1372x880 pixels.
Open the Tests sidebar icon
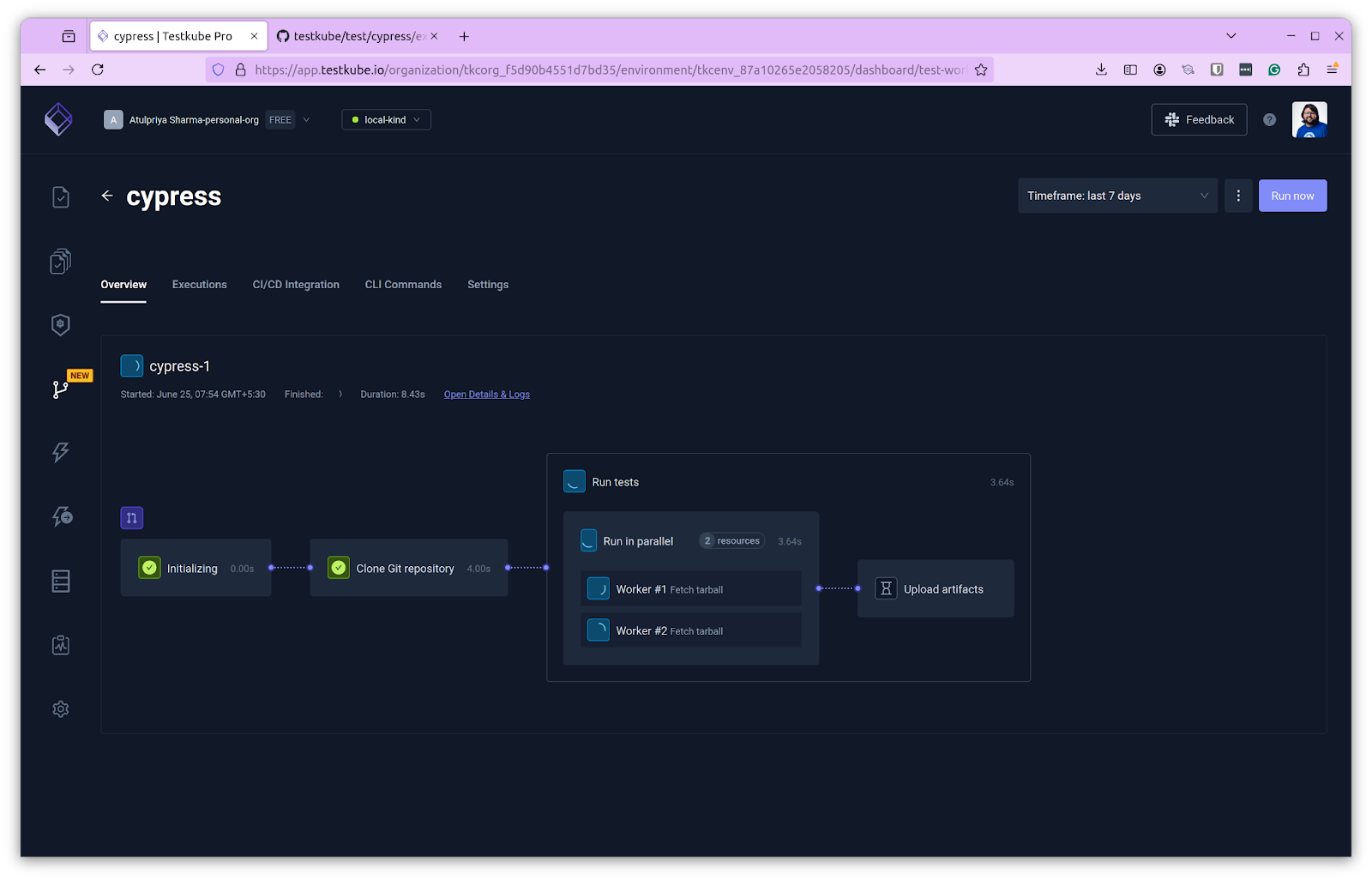click(60, 197)
